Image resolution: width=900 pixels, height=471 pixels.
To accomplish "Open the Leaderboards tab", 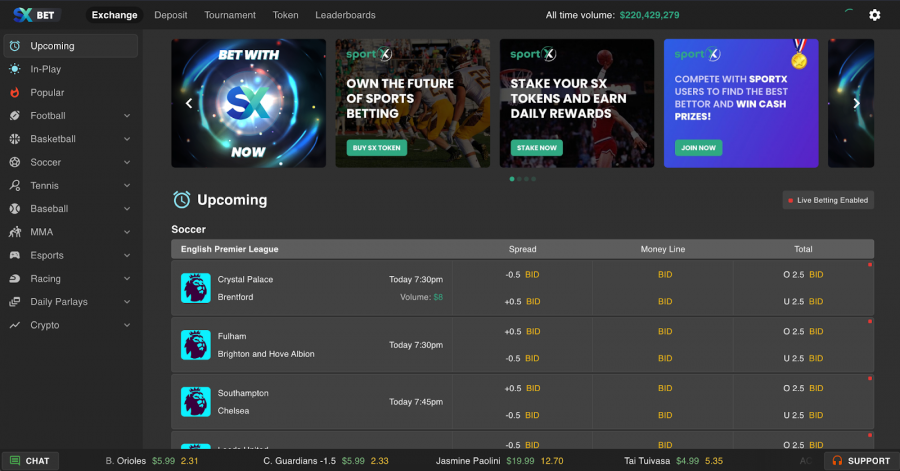I will pyautogui.click(x=345, y=15).
